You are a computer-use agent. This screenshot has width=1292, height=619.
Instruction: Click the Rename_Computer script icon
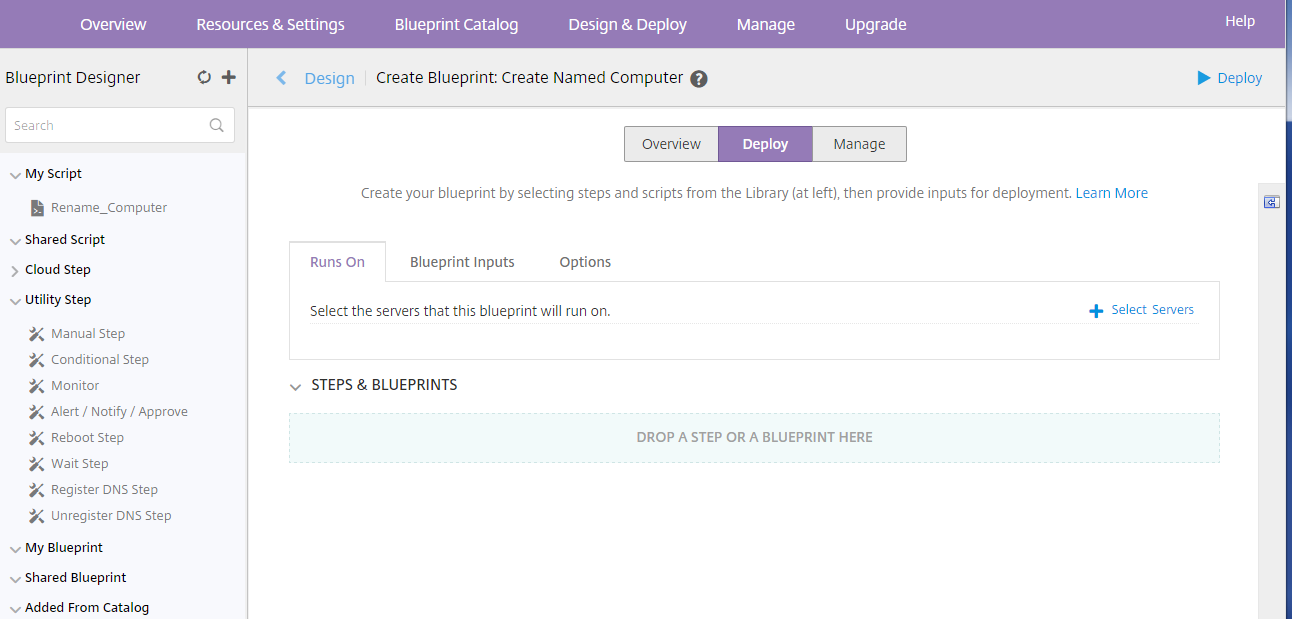(37, 208)
